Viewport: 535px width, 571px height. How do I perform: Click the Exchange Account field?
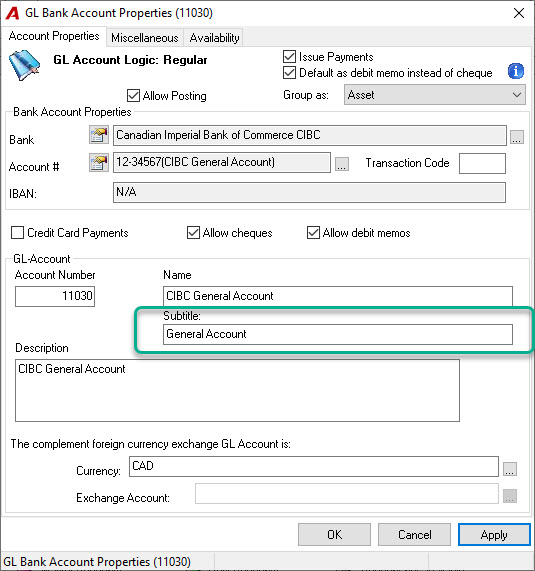(347, 493)
